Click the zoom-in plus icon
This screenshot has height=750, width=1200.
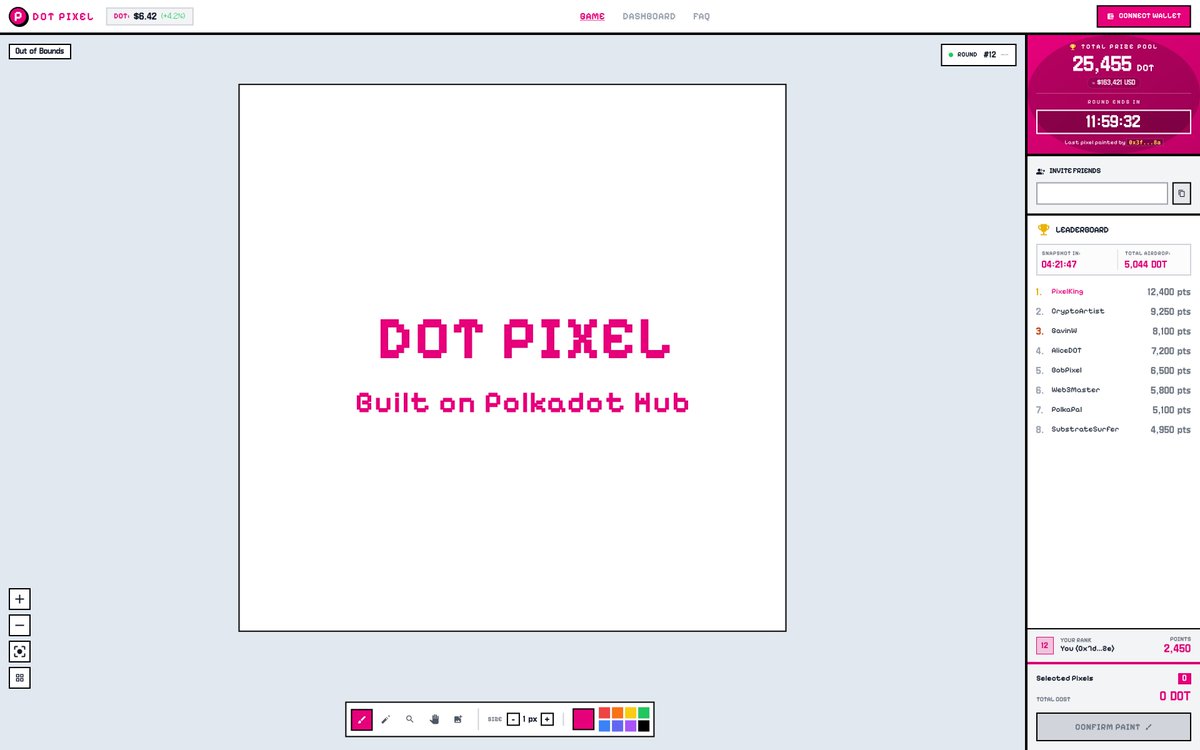pyautogui.click(x=19, y=597)
